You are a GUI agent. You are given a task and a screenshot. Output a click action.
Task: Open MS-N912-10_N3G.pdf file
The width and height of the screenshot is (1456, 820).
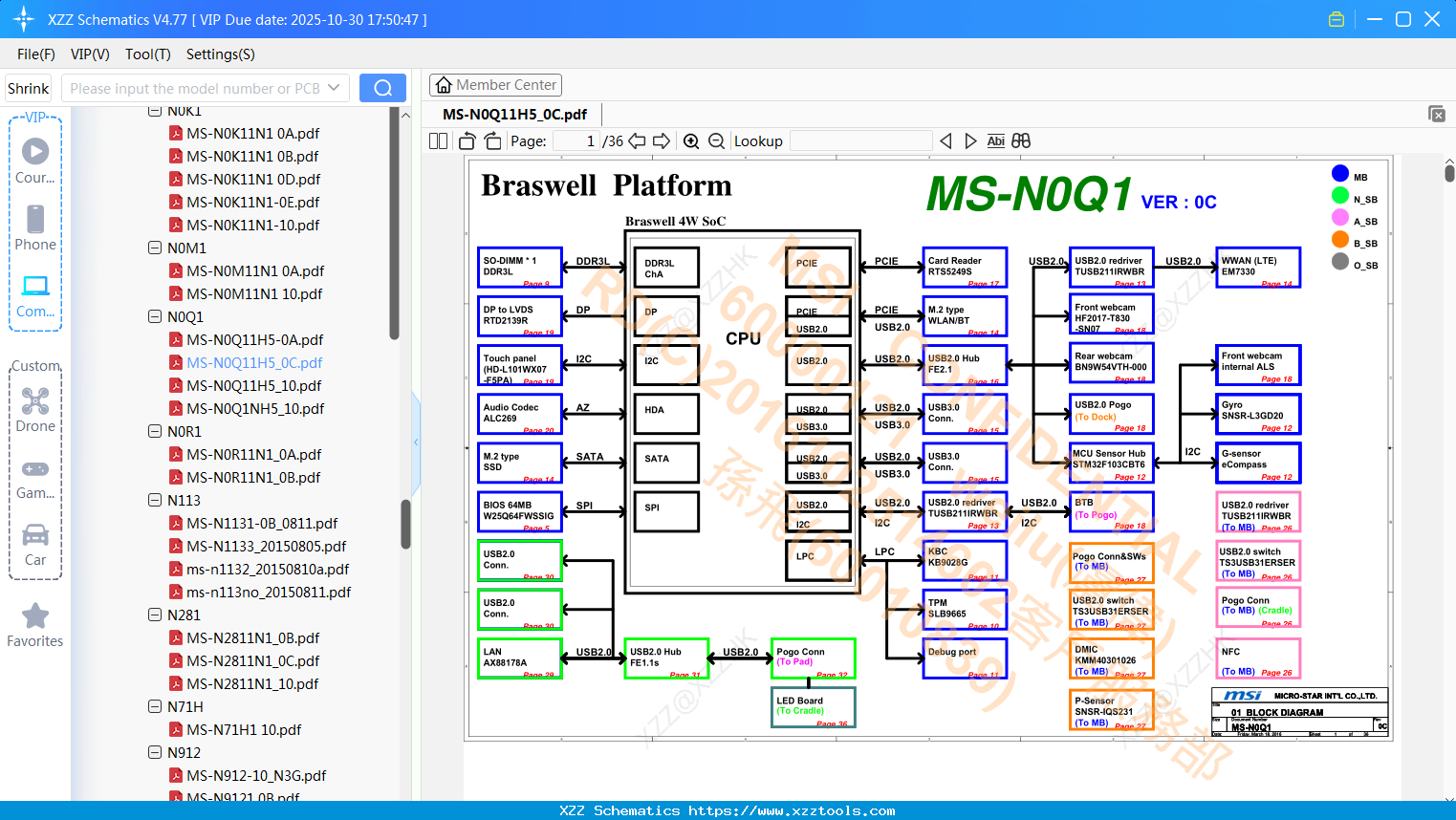[256, 775]
